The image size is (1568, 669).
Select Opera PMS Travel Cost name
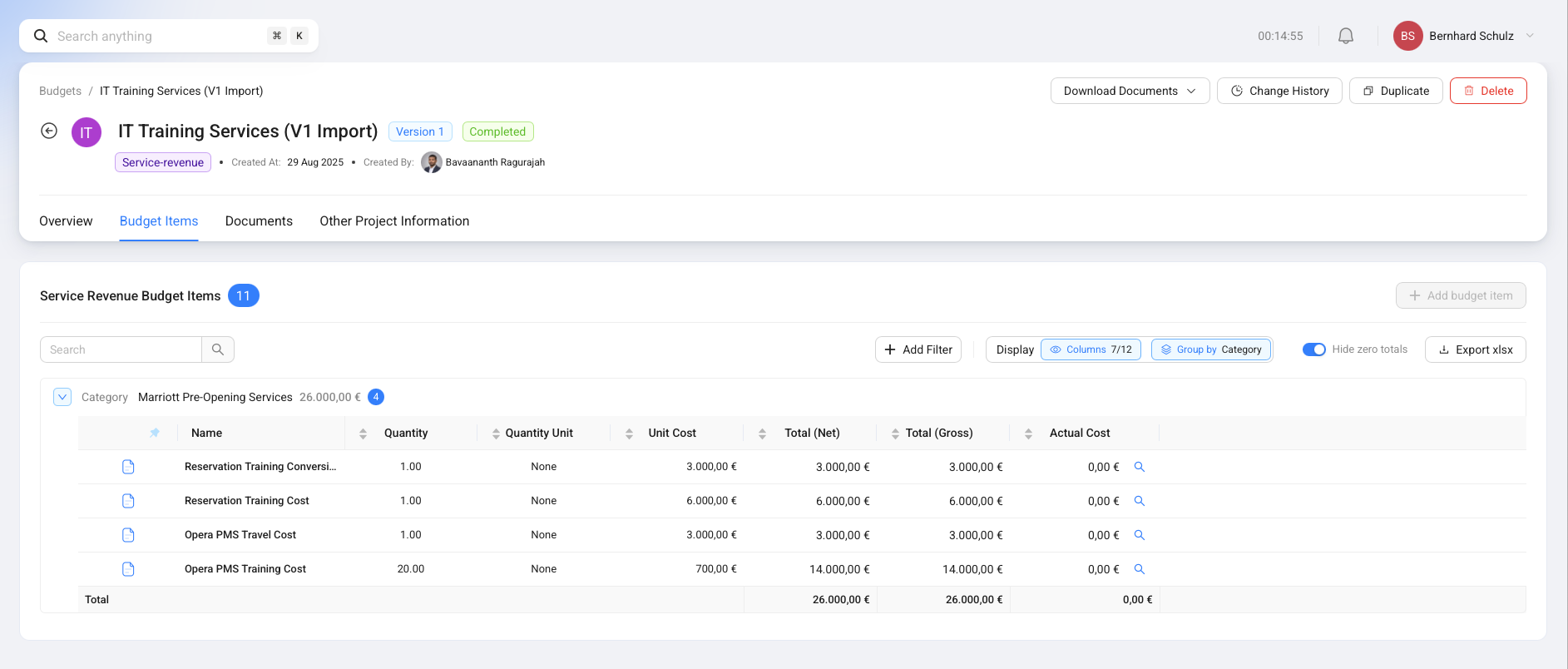click(240, 535)
